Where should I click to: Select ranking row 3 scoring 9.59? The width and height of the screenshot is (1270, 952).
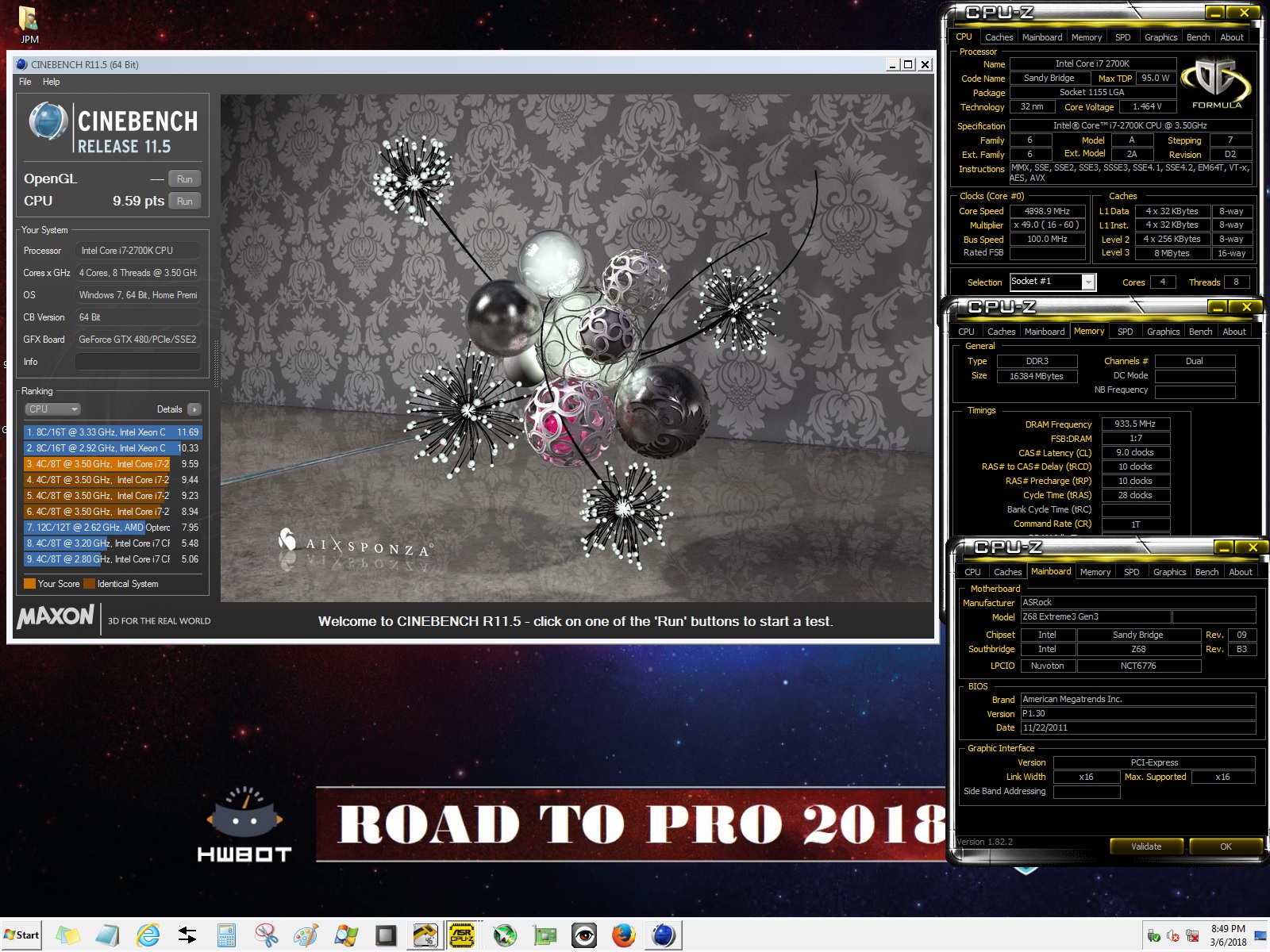(x=113, y=464)
